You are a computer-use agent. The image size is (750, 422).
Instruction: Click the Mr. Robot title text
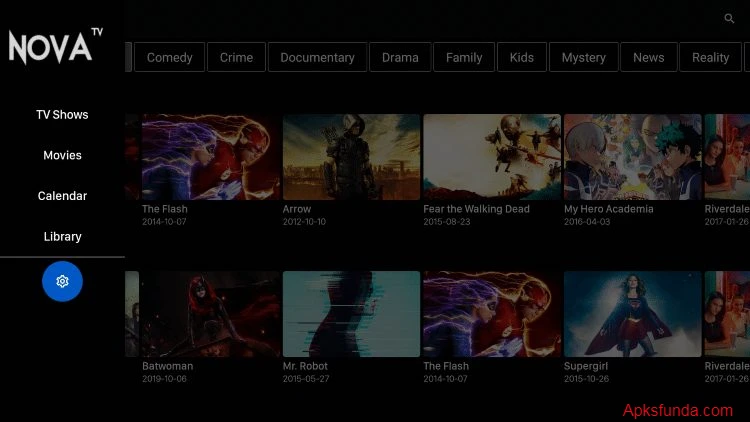(305, 366)
